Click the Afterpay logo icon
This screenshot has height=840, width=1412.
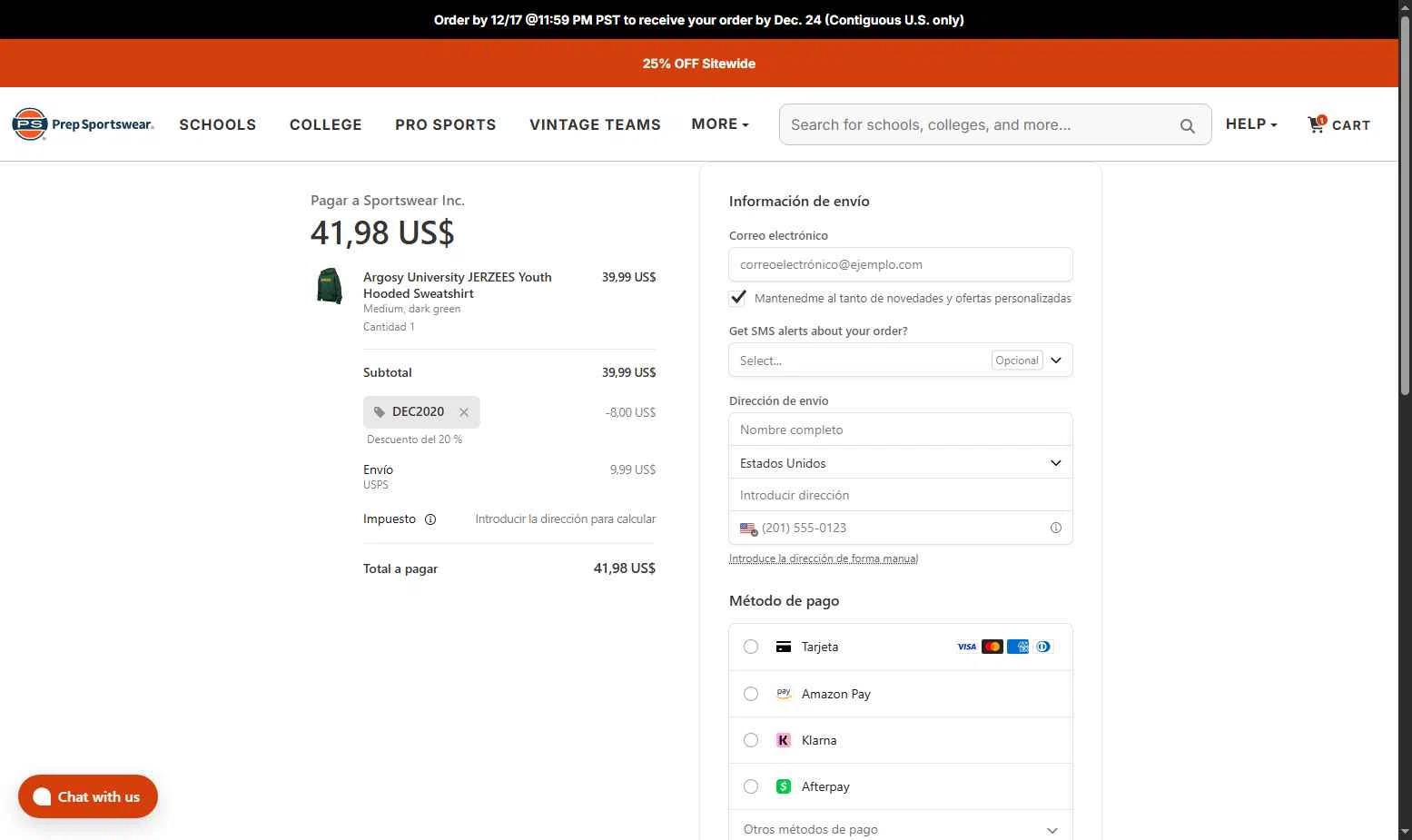784,786
